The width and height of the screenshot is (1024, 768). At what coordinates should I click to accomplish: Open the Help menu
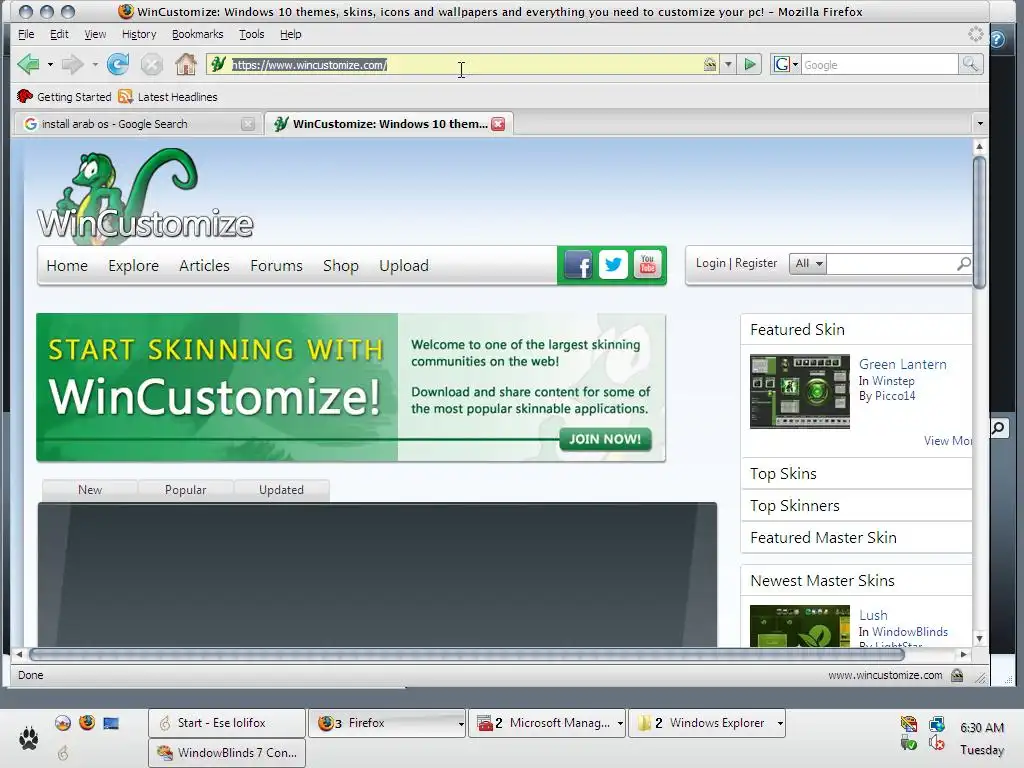(291, 34)
